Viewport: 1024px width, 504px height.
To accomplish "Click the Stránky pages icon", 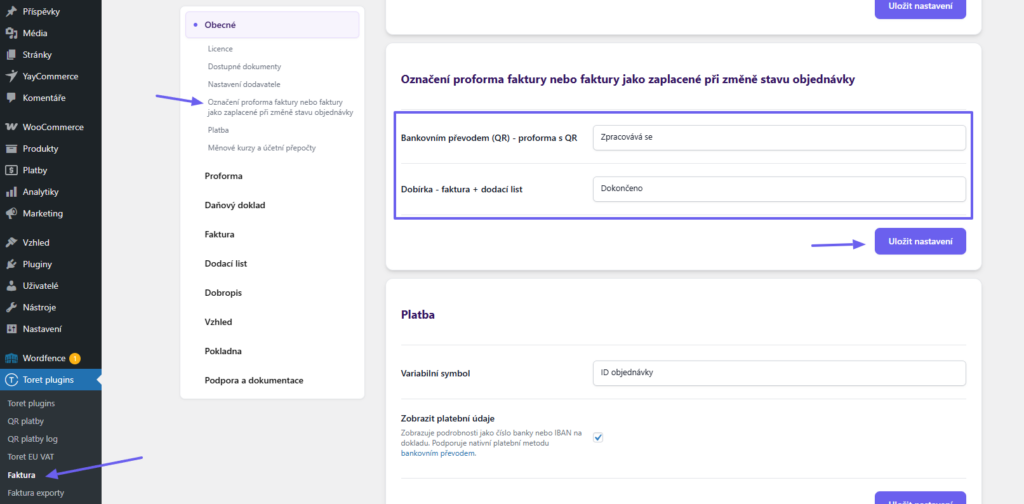I will (x=10, y=55).
